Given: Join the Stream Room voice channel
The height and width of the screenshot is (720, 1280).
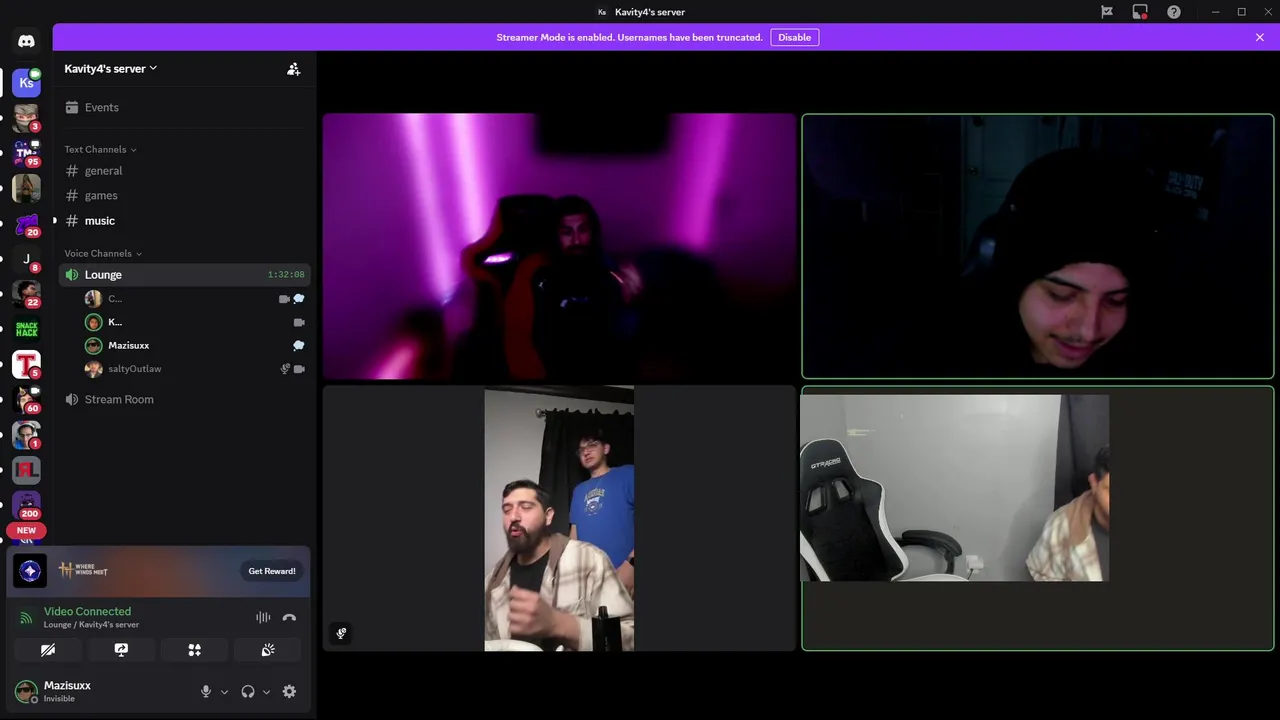Looking at the screenshot, I should coord(184,399).
